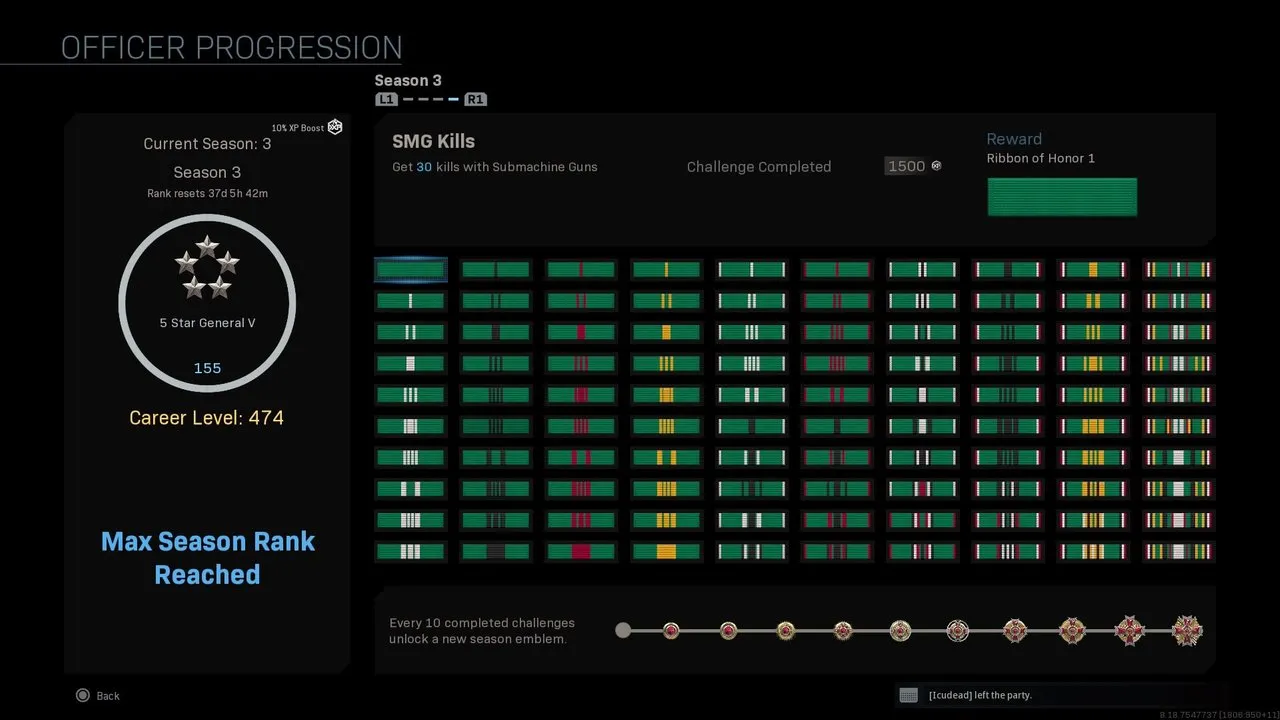Select bottom-row ribbon in the last column
Screen dimensions: 1280x720
pos(1178,551)
